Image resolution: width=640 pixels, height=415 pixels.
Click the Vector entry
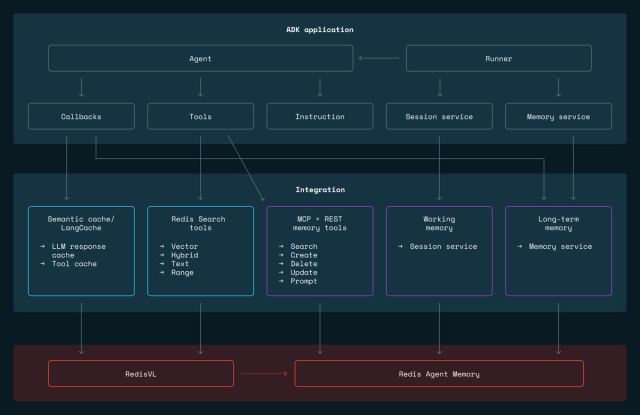[184, 246]
